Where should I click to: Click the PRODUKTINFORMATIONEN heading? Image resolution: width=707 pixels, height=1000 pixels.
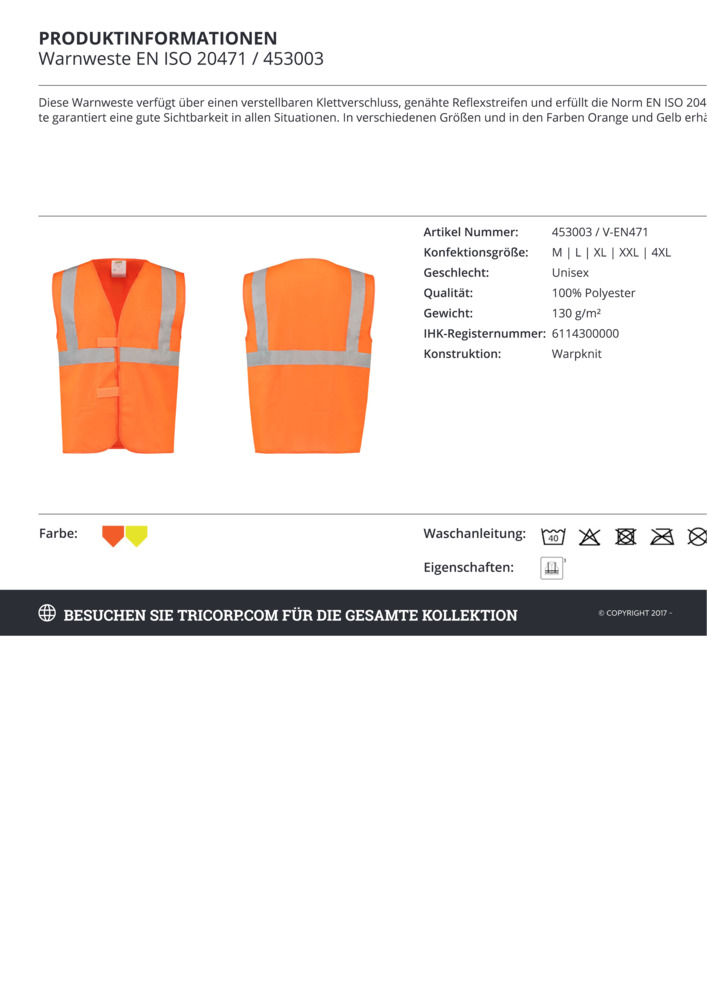(158, 38)
